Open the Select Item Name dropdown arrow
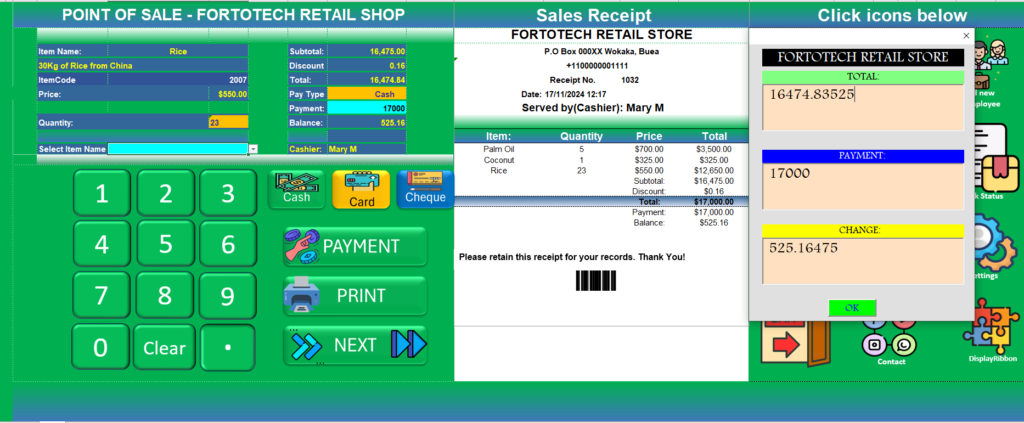 pos(253,149)
